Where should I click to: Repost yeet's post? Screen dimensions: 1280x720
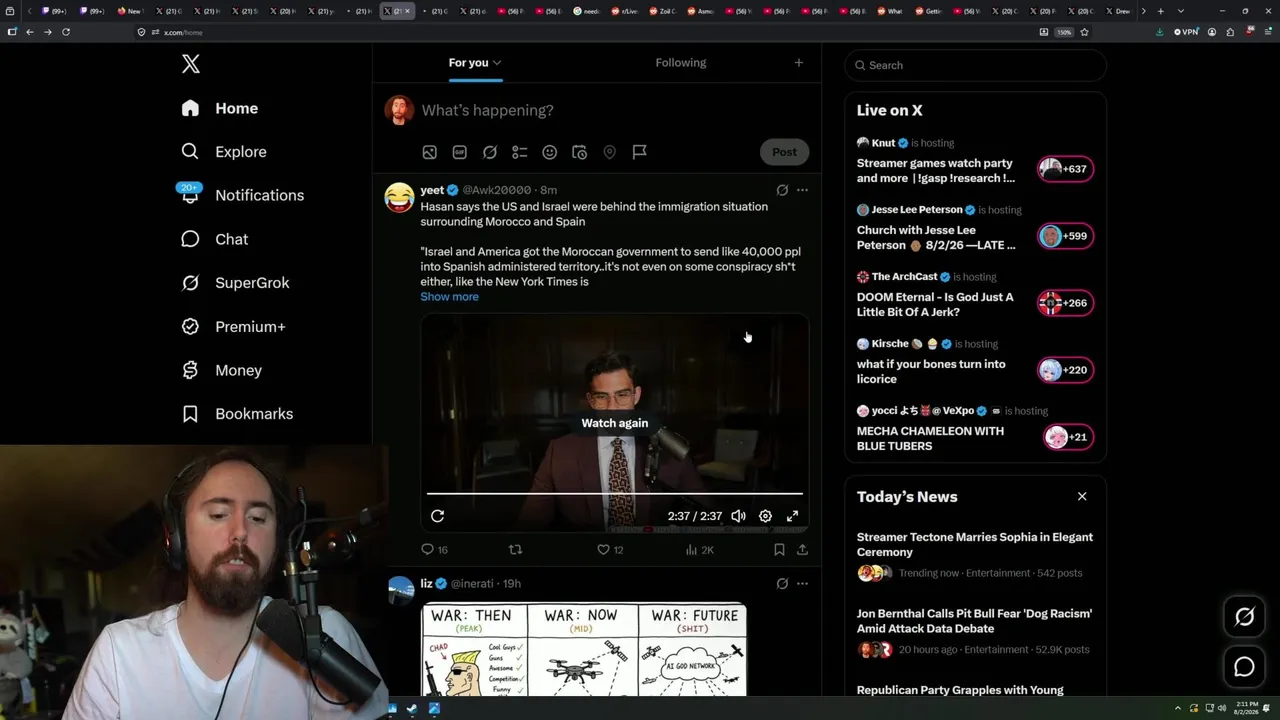[x=516, y=550]
